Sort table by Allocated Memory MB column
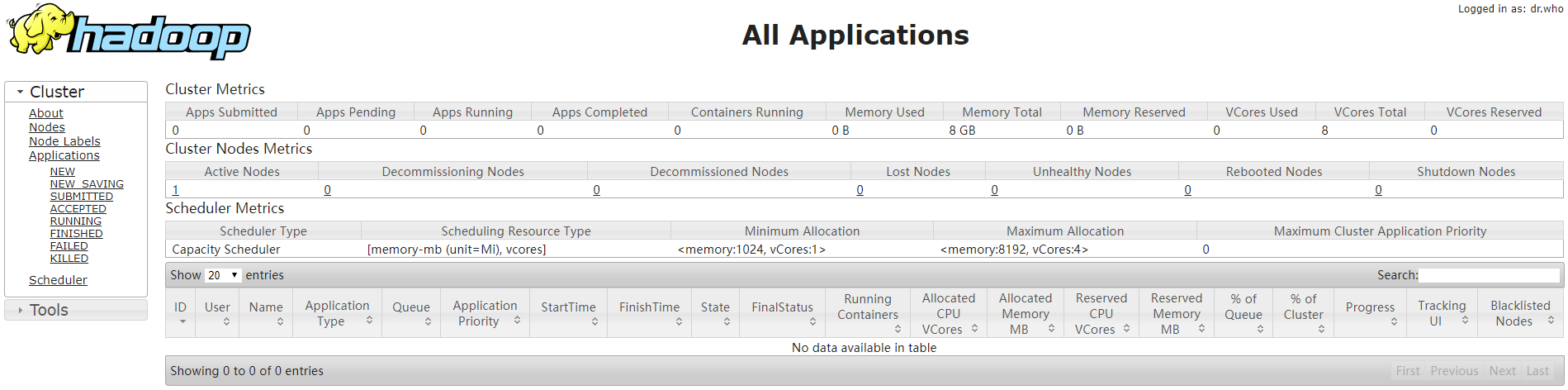The width and height of the screenshot is (1568, 390). (1026, 312)
